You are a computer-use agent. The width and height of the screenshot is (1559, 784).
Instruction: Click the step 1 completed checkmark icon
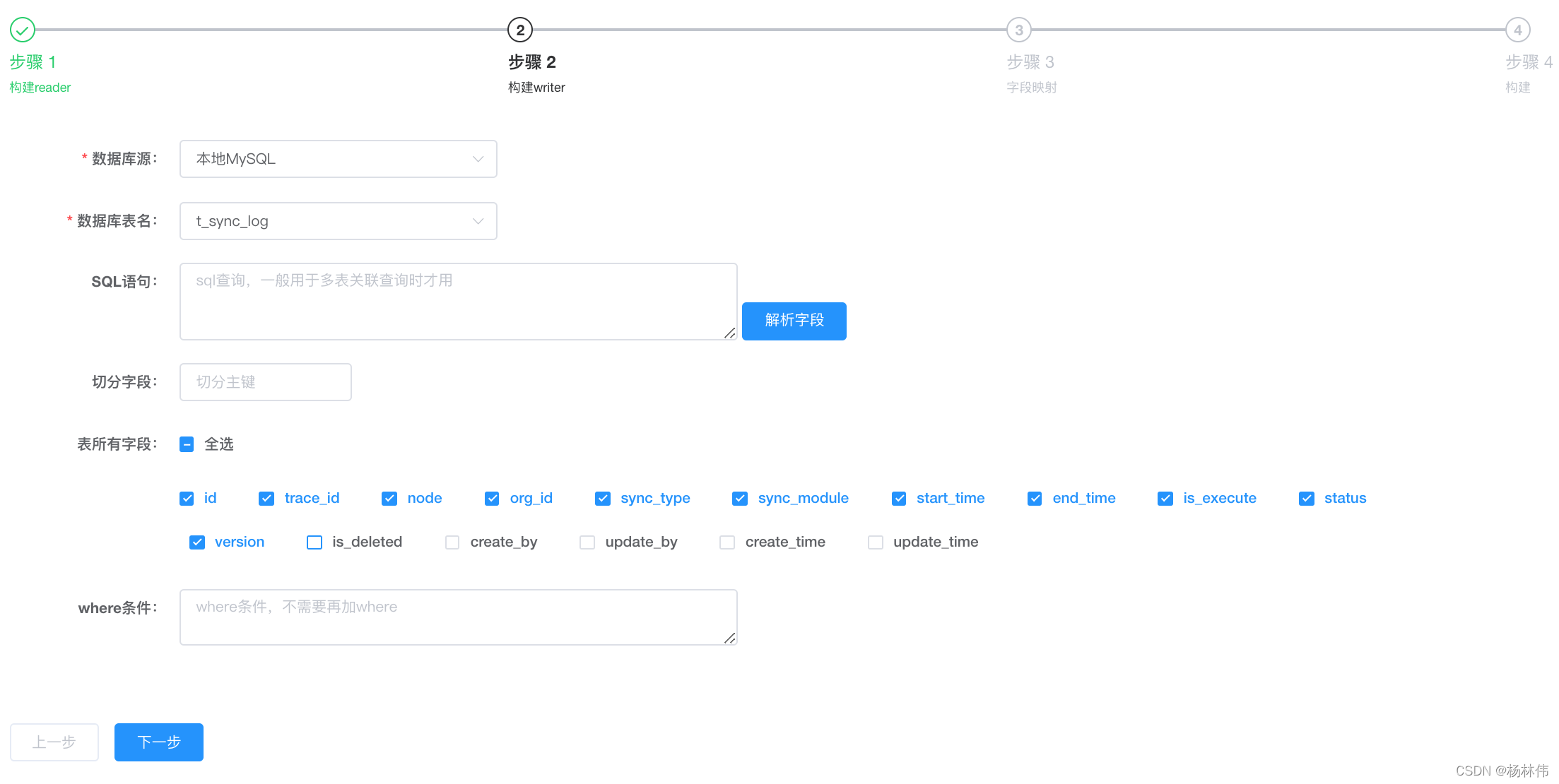click(x=22, y=30)
